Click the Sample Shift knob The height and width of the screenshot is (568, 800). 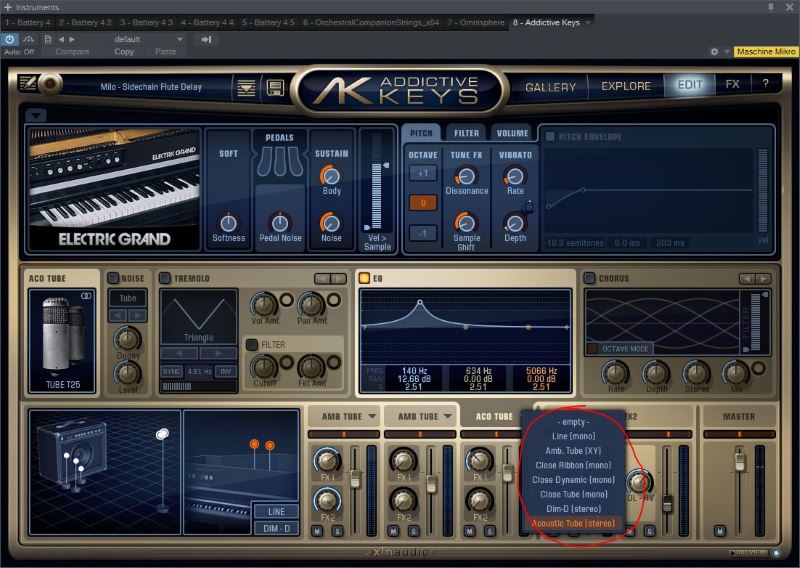[x=466, y=223]
